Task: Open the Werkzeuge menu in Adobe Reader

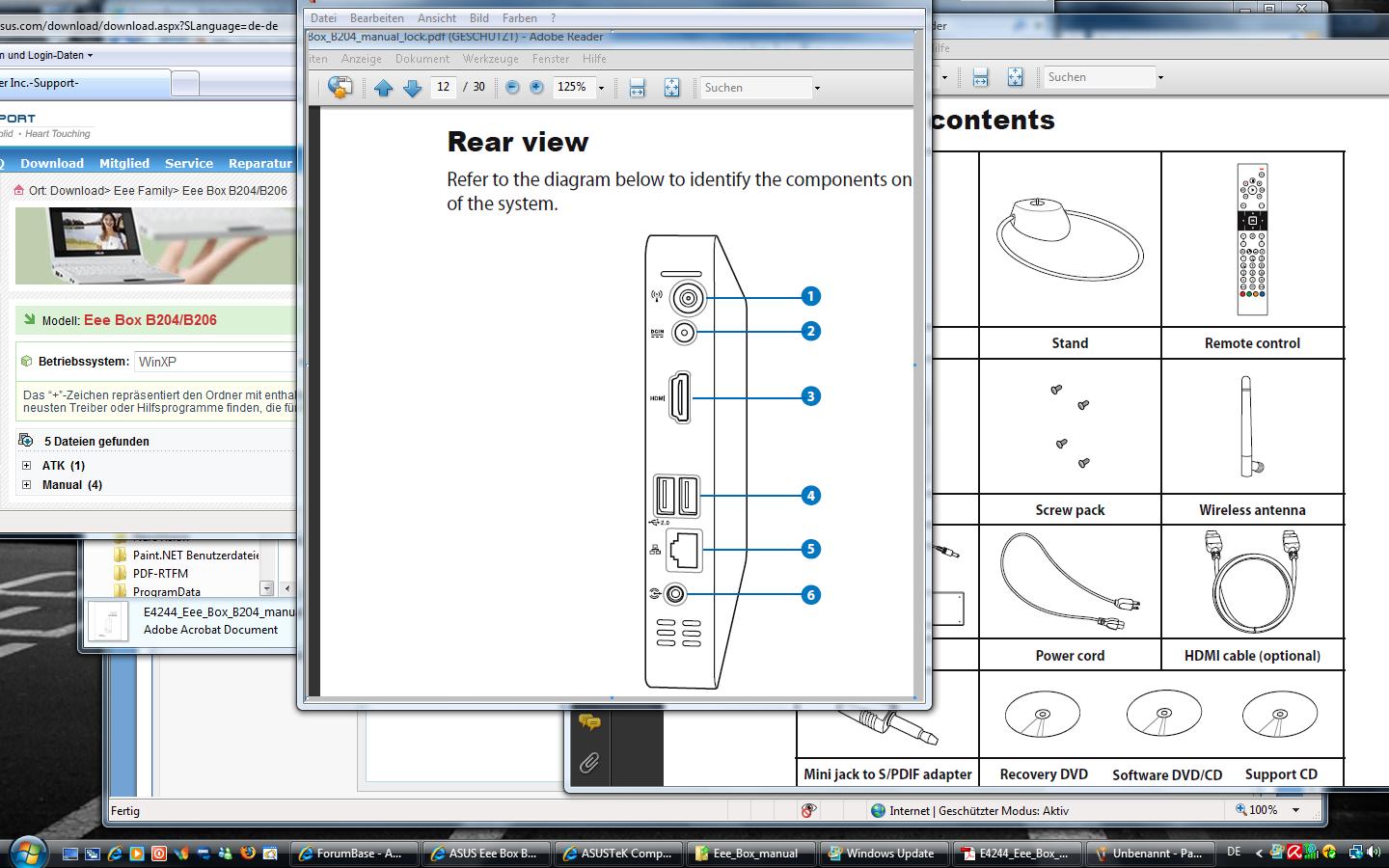Action: [490, 59]
